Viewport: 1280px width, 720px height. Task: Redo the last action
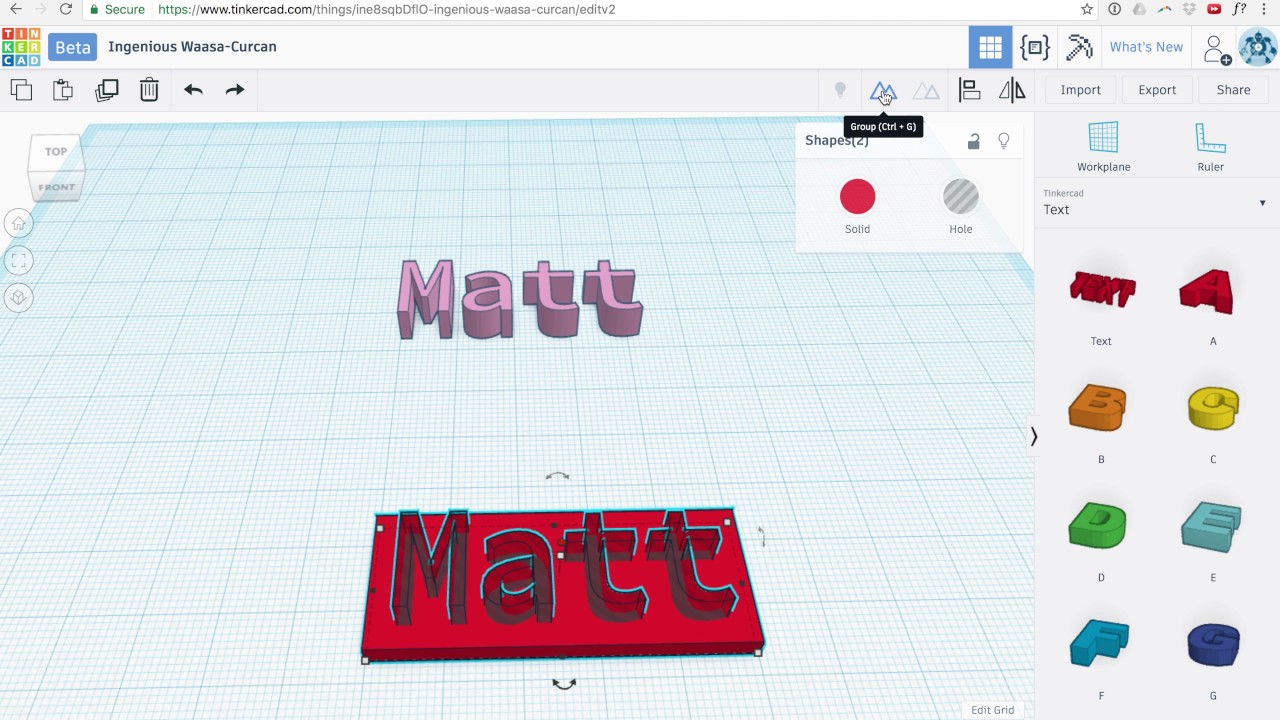click(235, 90)
